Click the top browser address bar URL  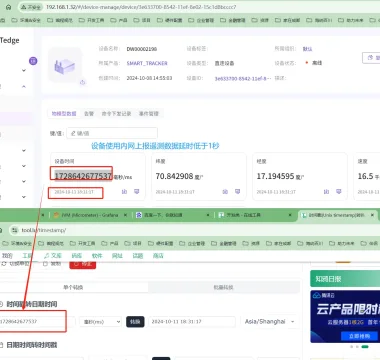[x=141, y=7]
